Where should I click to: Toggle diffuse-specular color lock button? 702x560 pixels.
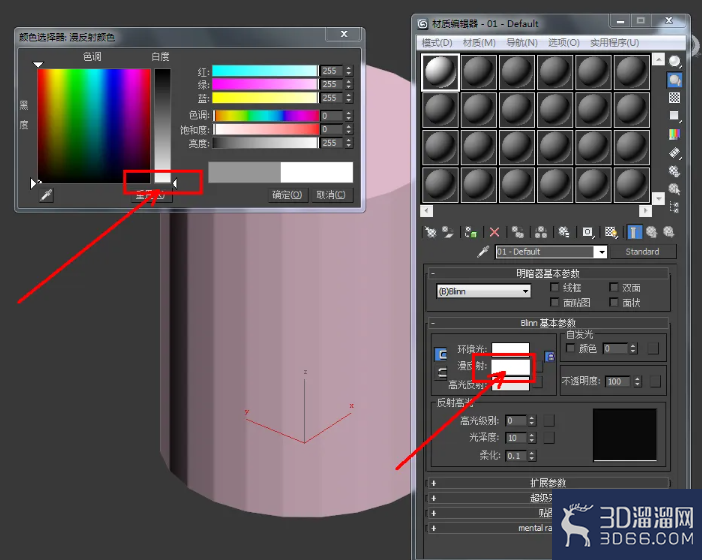coord(441,372)
